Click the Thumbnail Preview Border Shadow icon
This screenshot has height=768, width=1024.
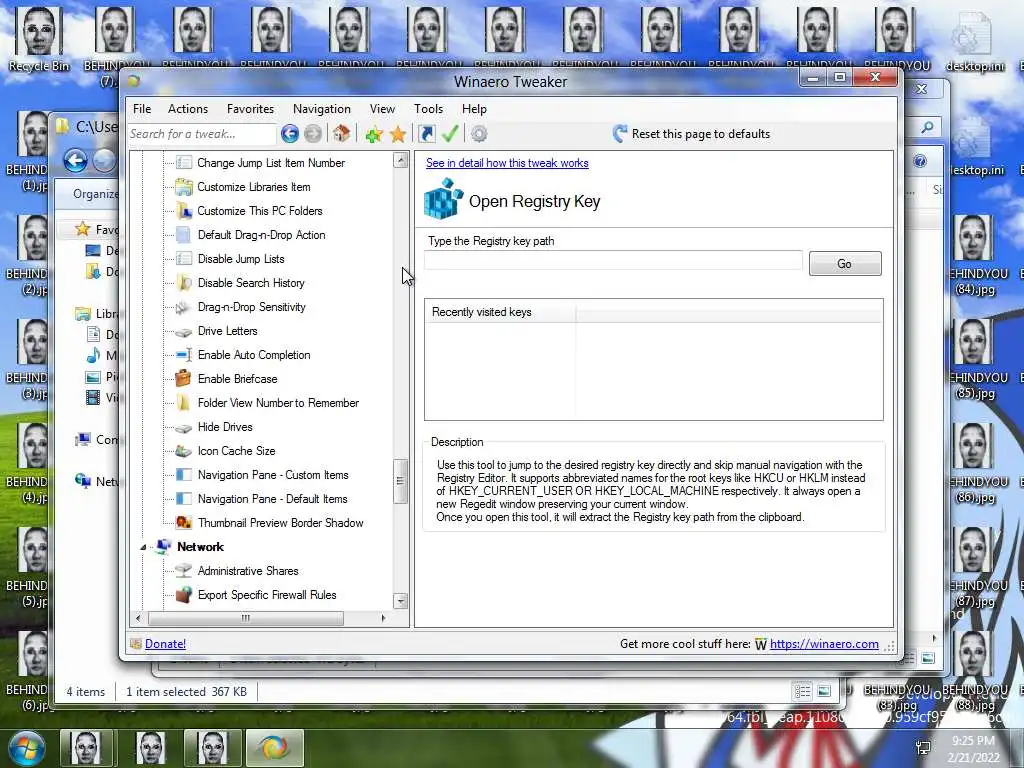coord(184,522)
